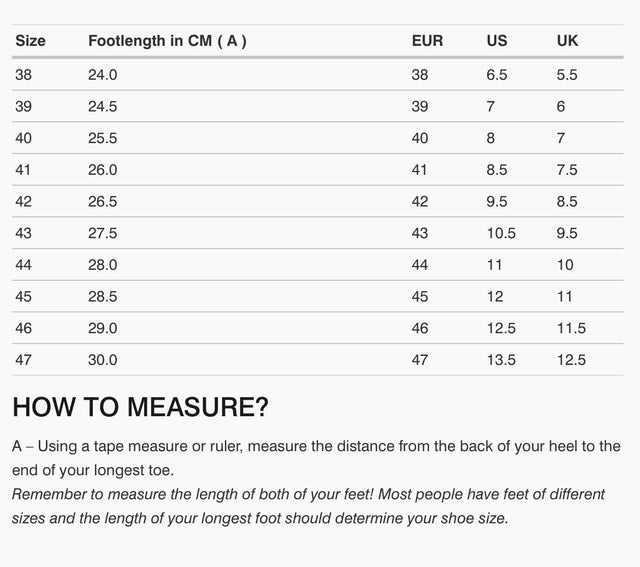The image size is (640, 567).
Task: Select the 28.5 footlength value
Action: coord(103,297)
